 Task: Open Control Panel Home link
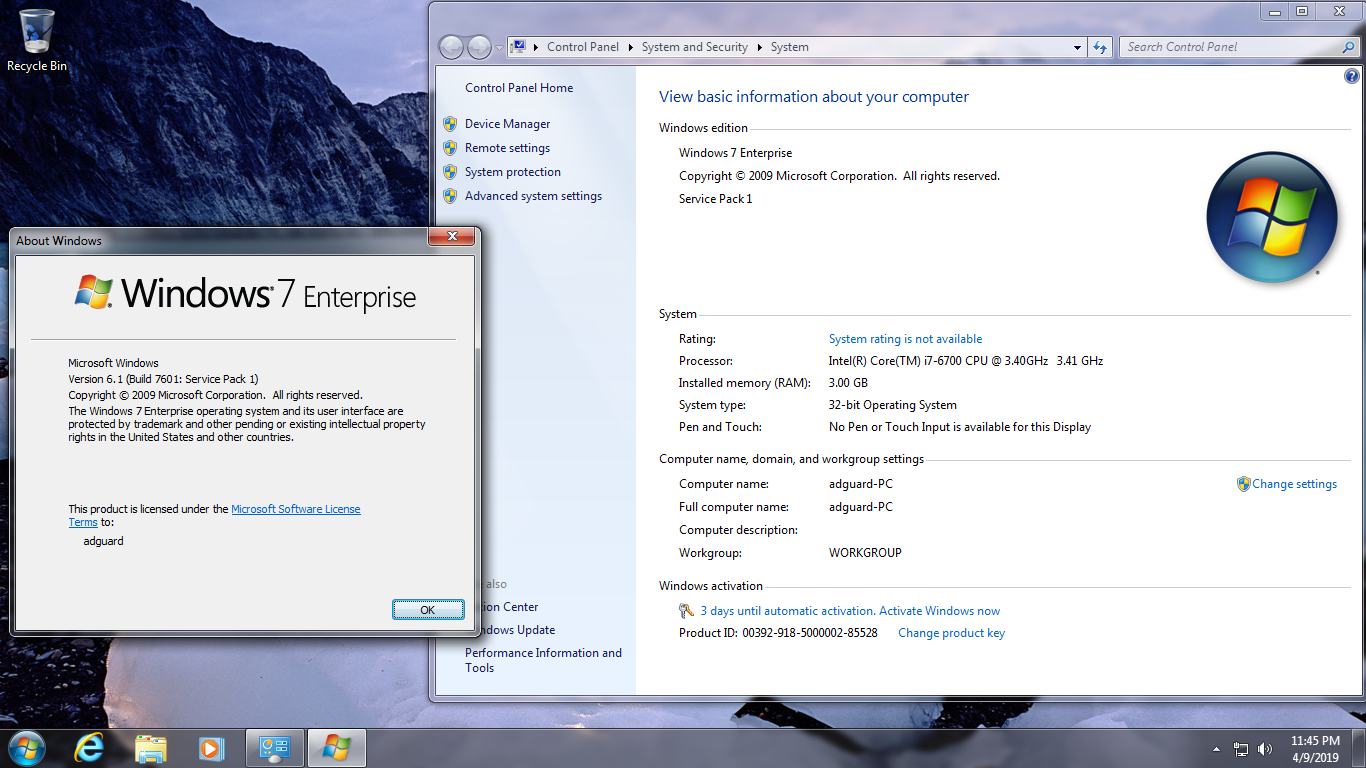click(x=519, y=88)
